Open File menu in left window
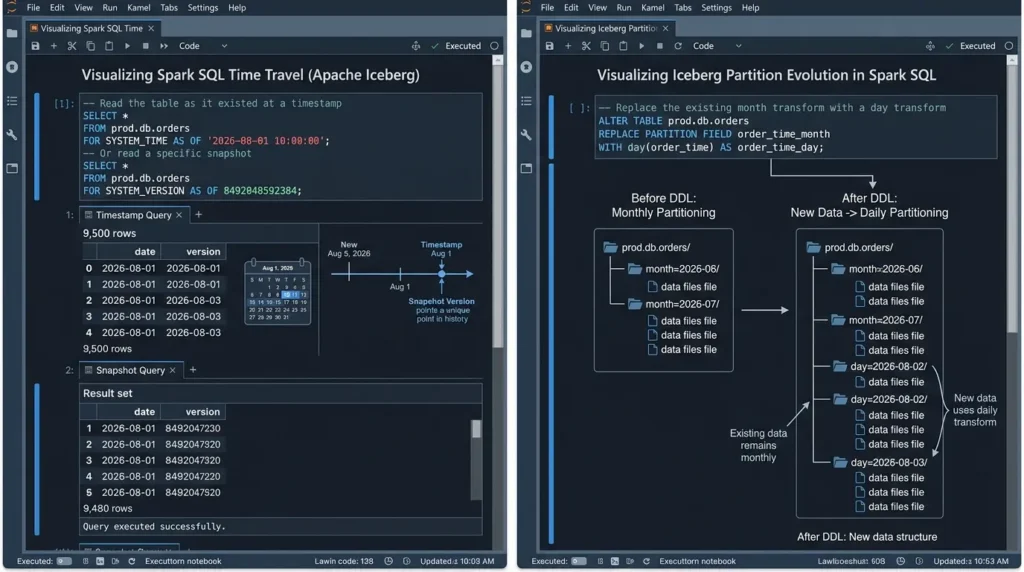 coord(33,8)
